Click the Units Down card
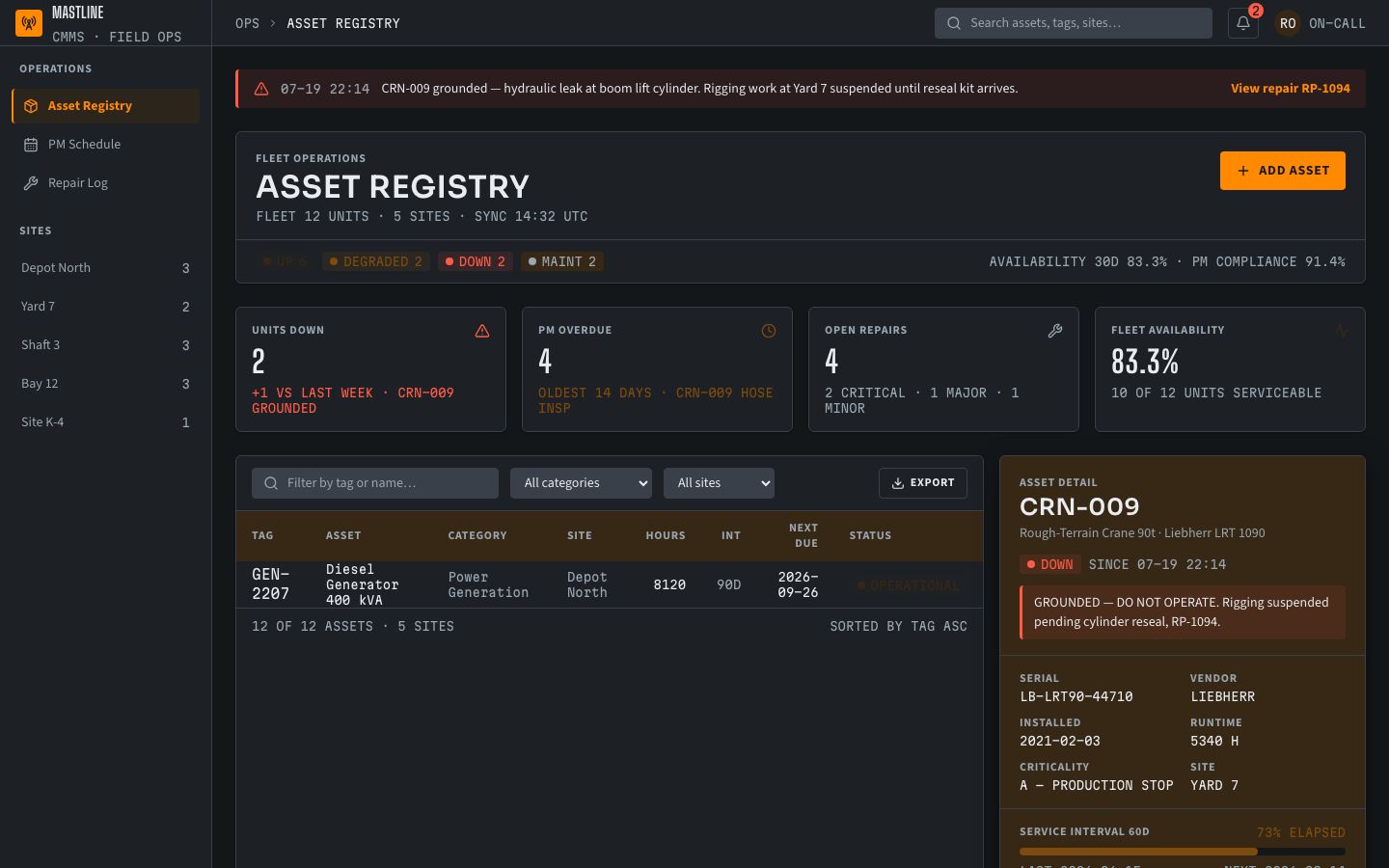 pyautogui.click(x=370, y=369)
